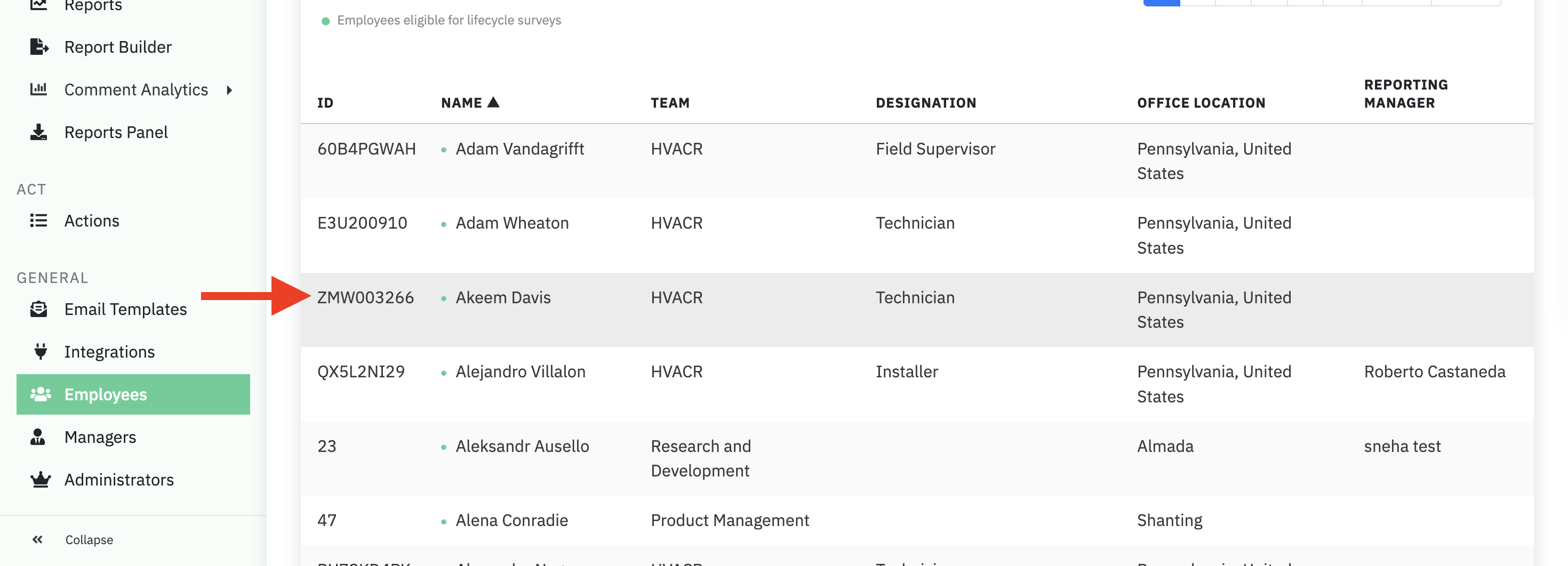Open the Employees menu item
Screen dimensions: 1568x566
105,394
